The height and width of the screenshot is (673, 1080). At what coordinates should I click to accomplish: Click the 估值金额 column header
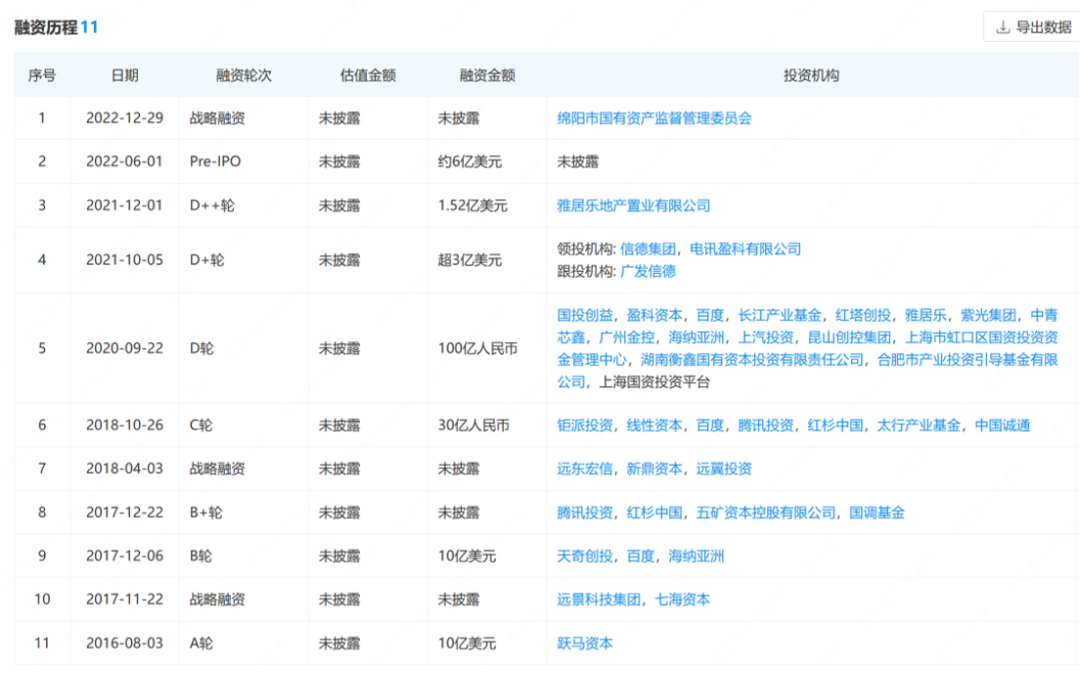tap(368, 75)
